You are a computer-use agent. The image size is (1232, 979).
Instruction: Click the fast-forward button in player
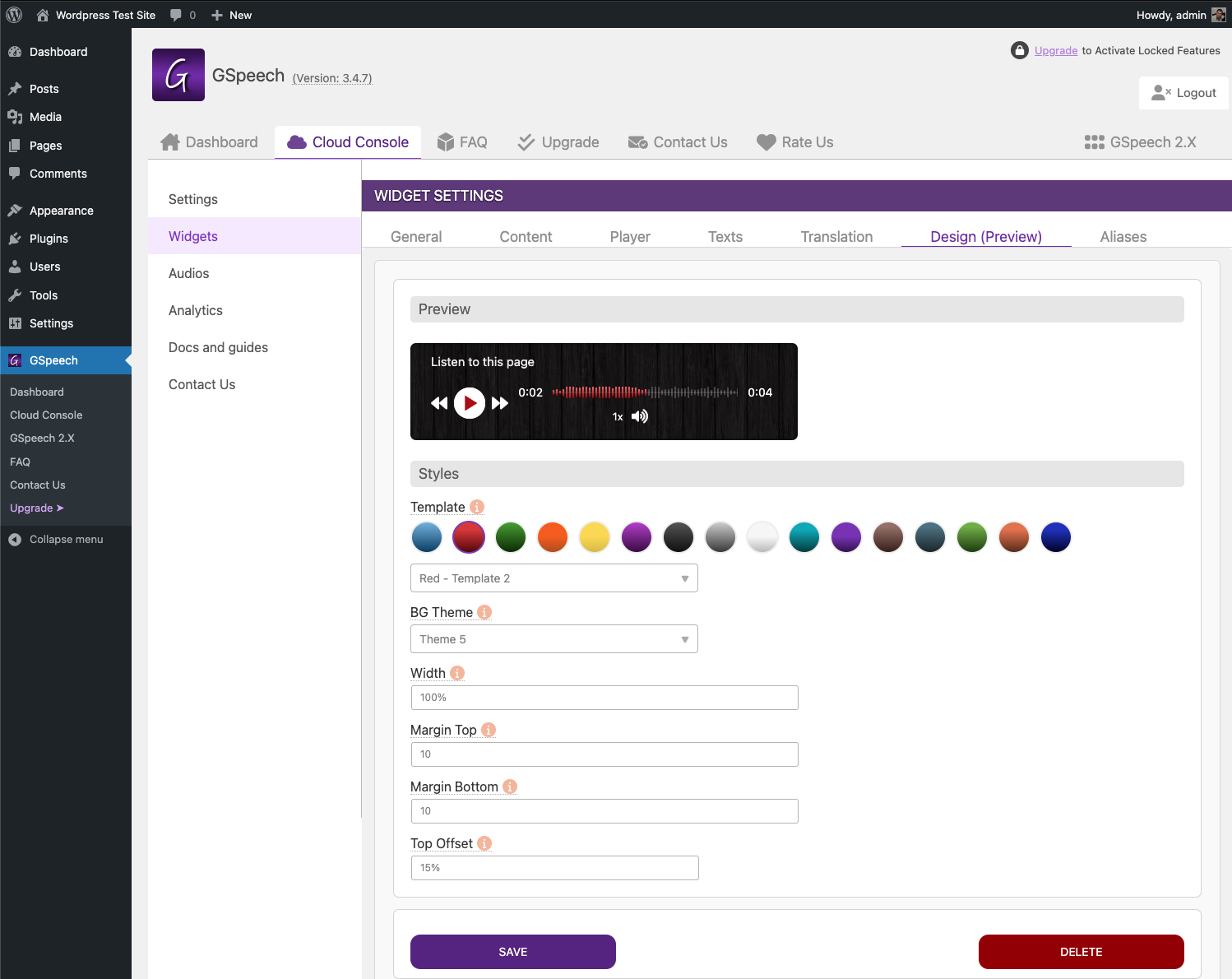coord(500,403)
